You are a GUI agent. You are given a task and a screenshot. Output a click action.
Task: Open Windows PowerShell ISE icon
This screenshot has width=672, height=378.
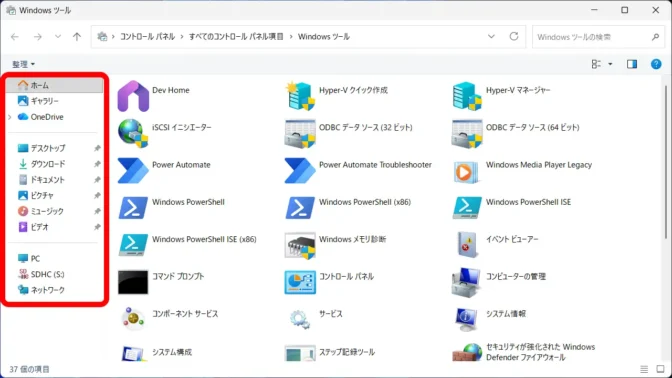pyautogui.click(x=467, y=208)
